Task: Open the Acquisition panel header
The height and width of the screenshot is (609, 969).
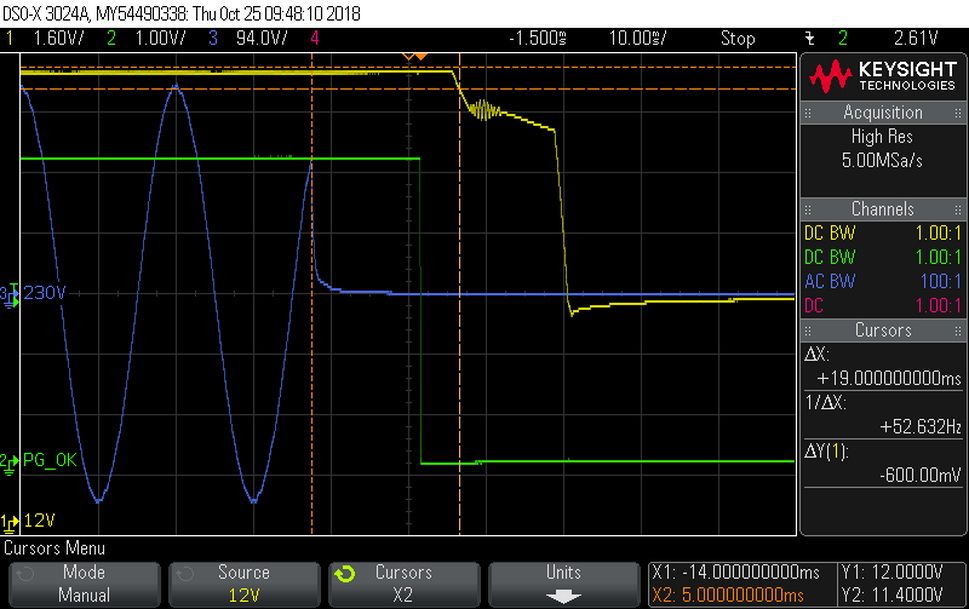Action: pos(883,113)
